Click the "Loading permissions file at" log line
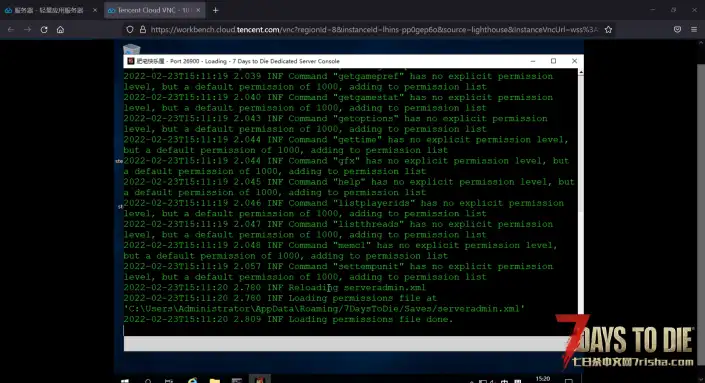Screen dimensions: 705x383 [280, 298]
